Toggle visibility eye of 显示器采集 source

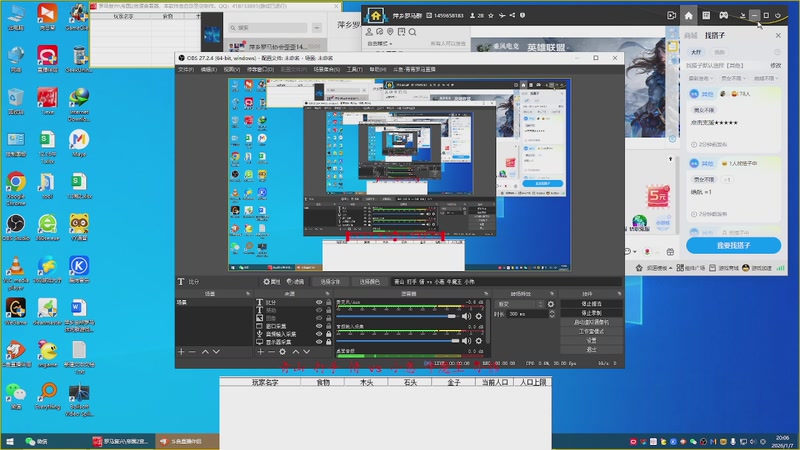click(319, 342)
